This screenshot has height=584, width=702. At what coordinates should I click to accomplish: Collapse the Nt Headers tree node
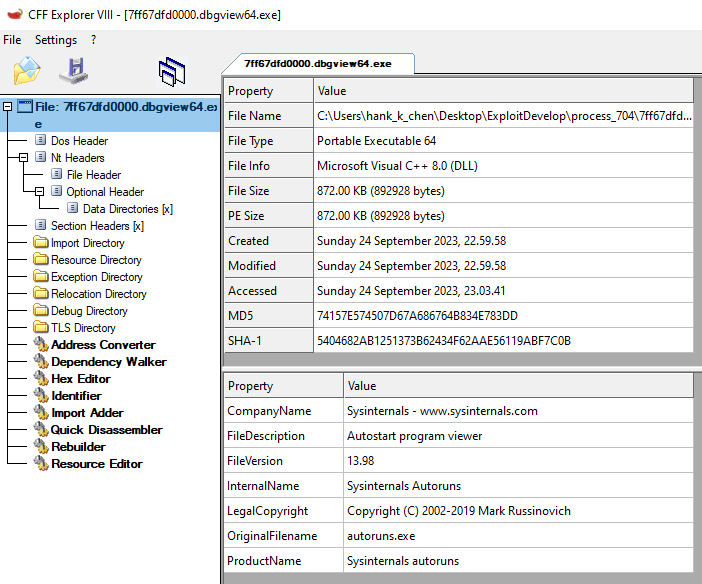(x=23, y=158)
